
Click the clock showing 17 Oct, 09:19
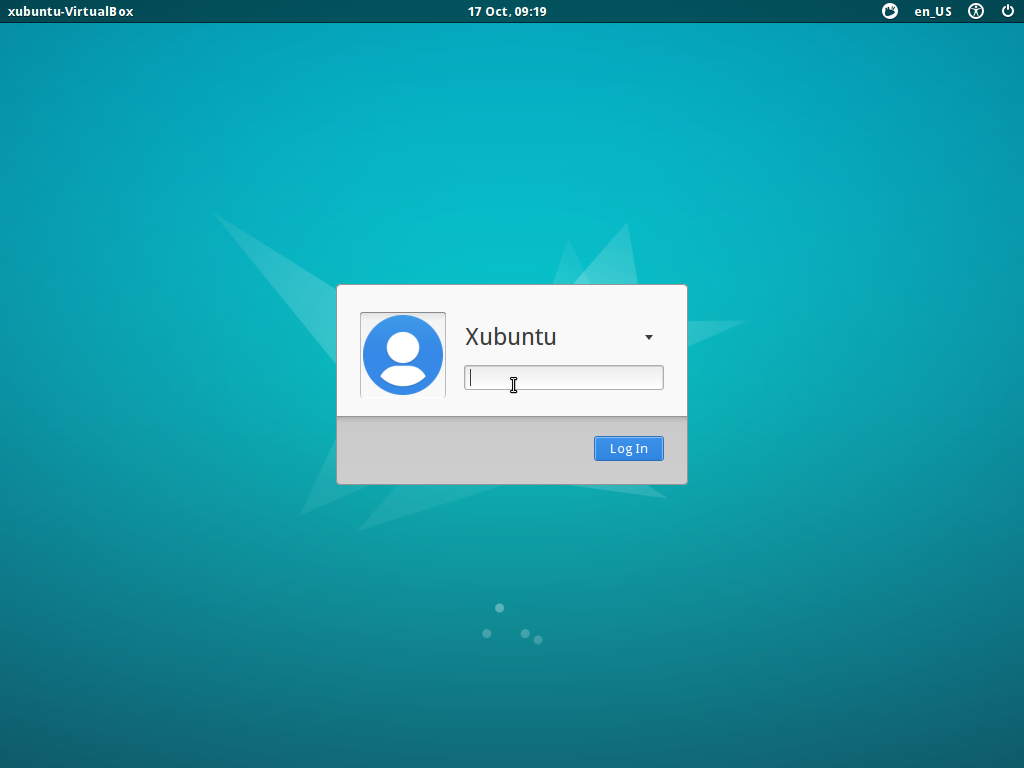(x=507, y=11)
